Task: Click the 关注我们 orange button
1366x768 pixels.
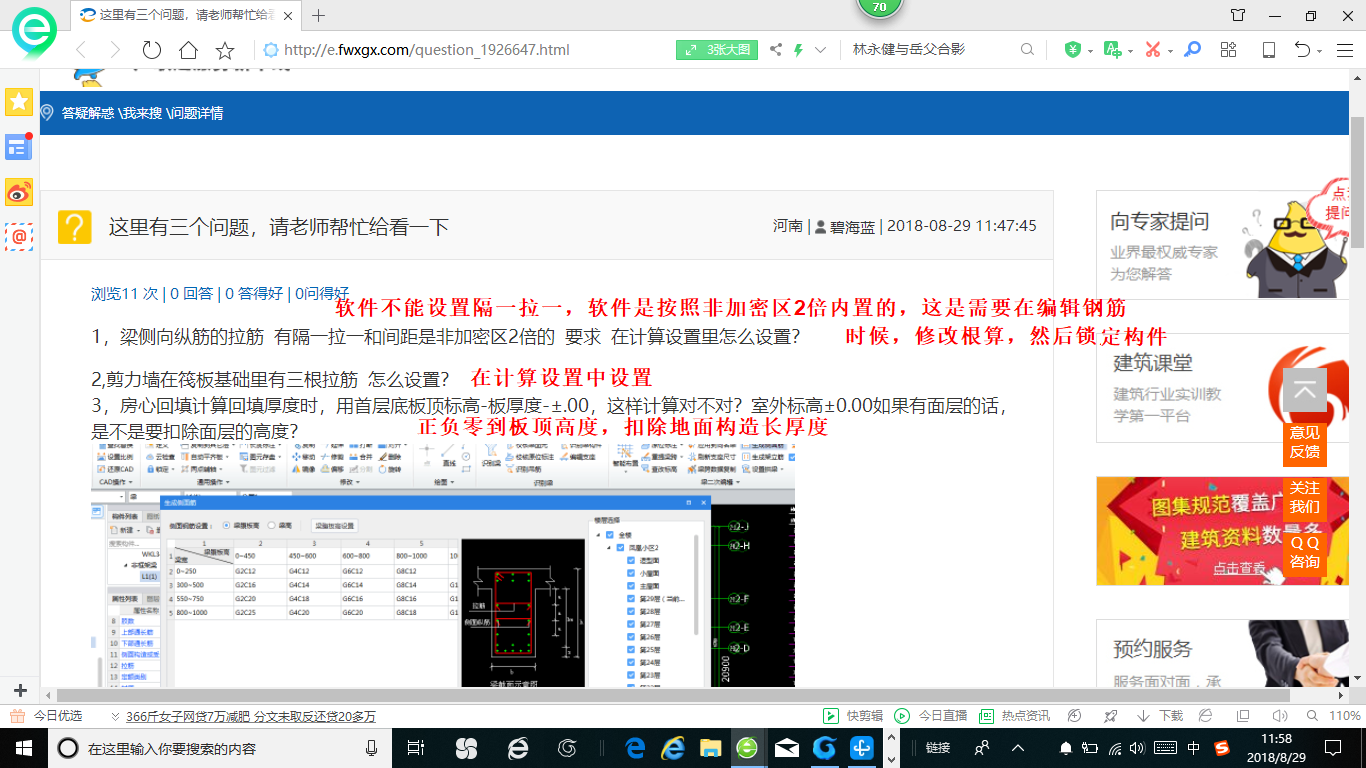Action: click(x=1304, y=497)
